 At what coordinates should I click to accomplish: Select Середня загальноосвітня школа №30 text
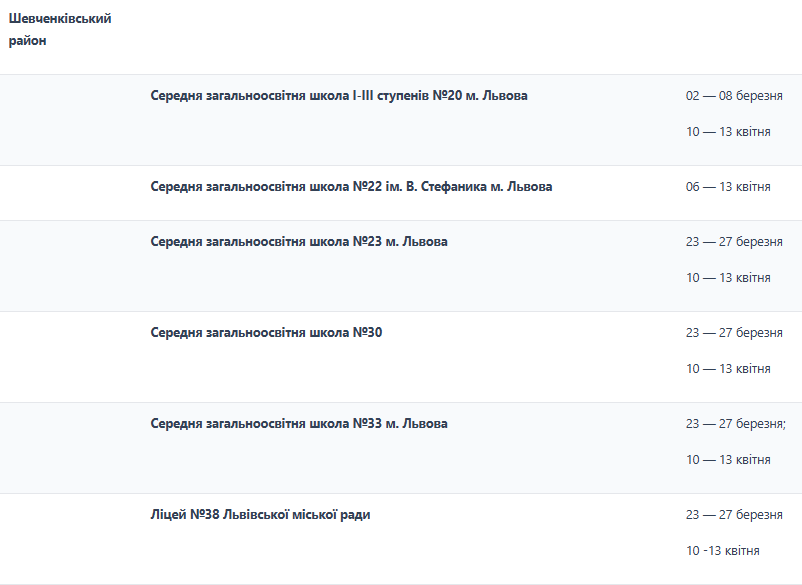click(x=266, y=332)
